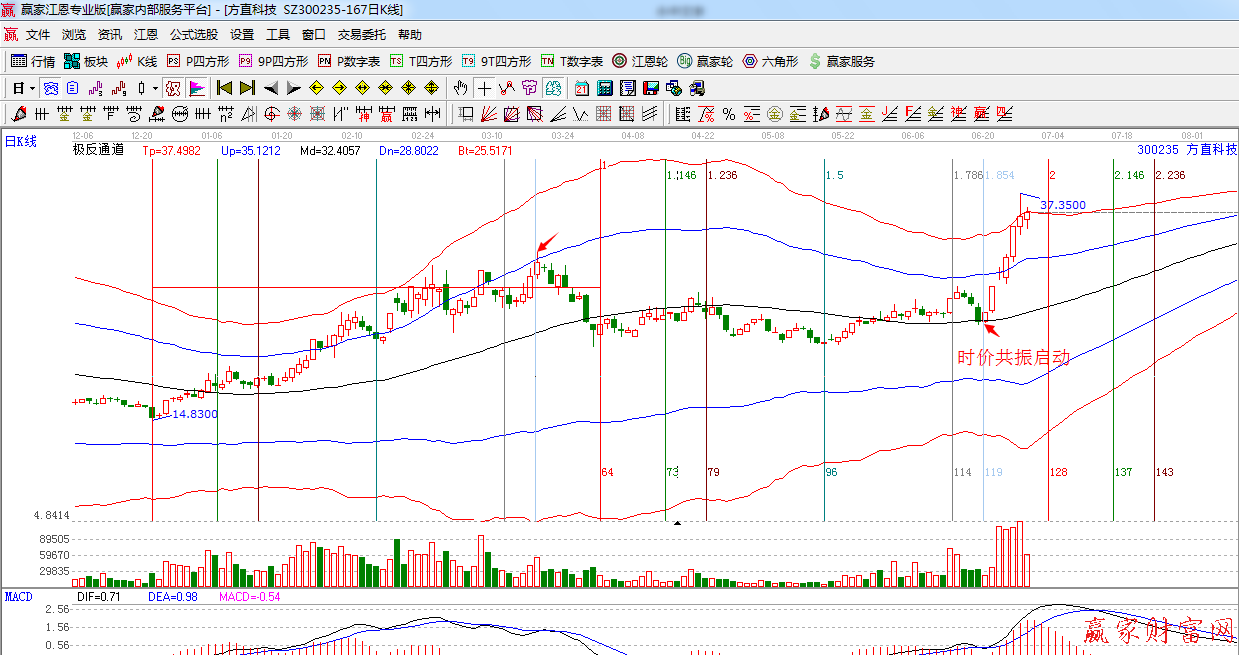Expand the candlestick style dropdown arrow
1239x655 pixels.
[x=156, y=87]
